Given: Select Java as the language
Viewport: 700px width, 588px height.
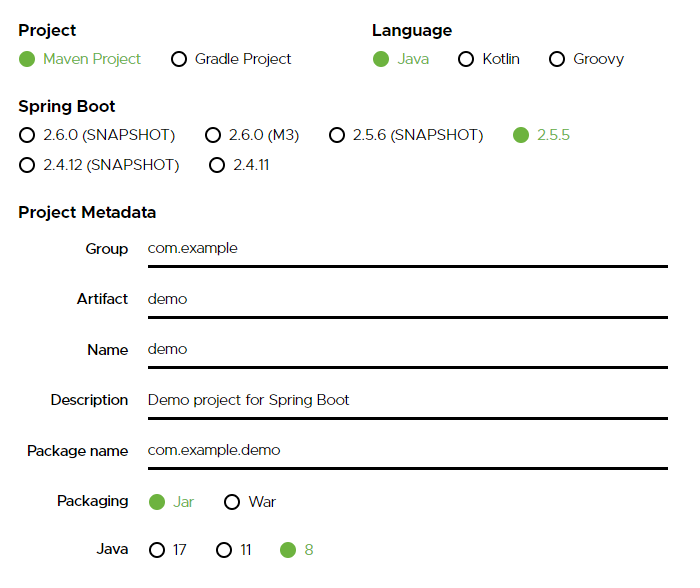Looking at the screenshot, I should [x=381, y=59].
